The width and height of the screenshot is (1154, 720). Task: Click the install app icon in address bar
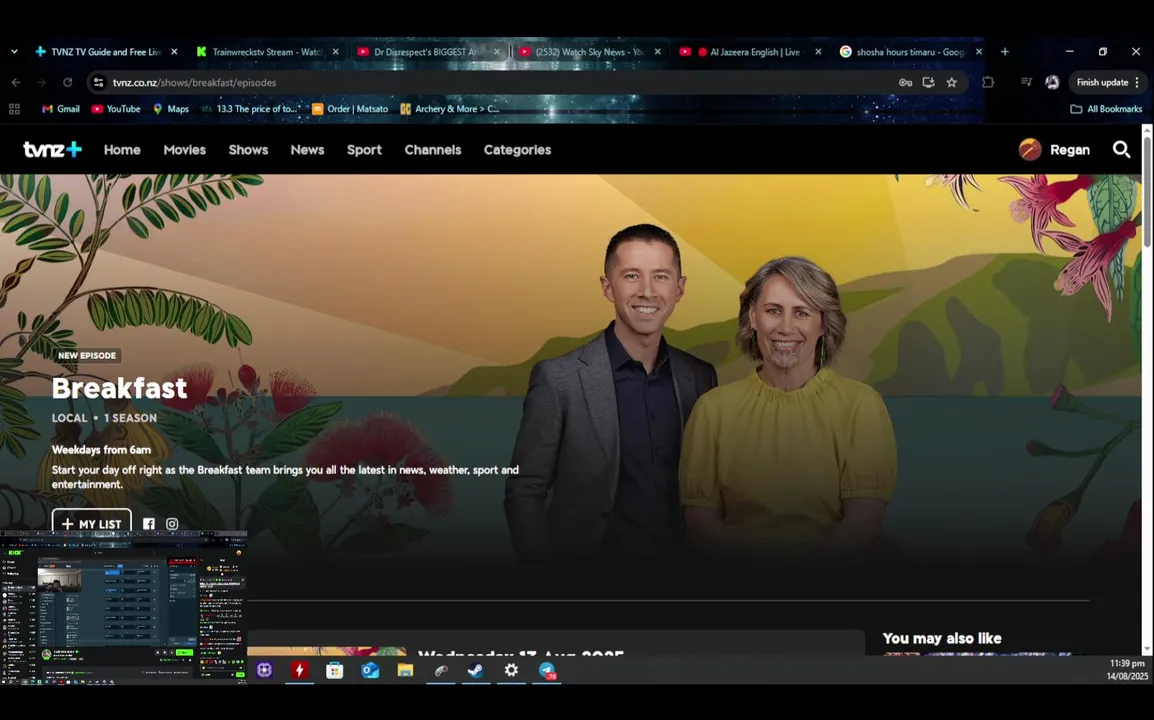click(x=928, y=82)
